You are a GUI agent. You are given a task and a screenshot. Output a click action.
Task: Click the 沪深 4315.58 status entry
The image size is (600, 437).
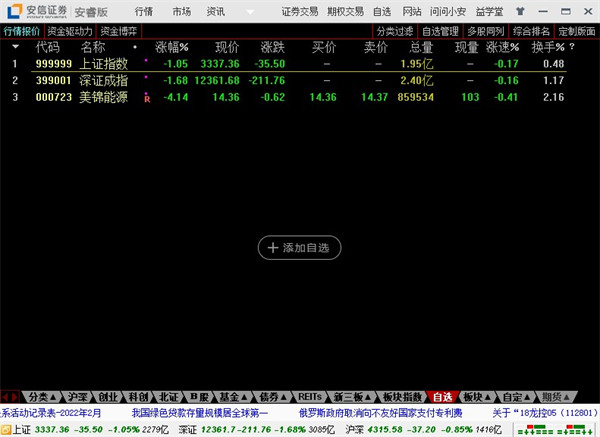[x=423, y=430]
